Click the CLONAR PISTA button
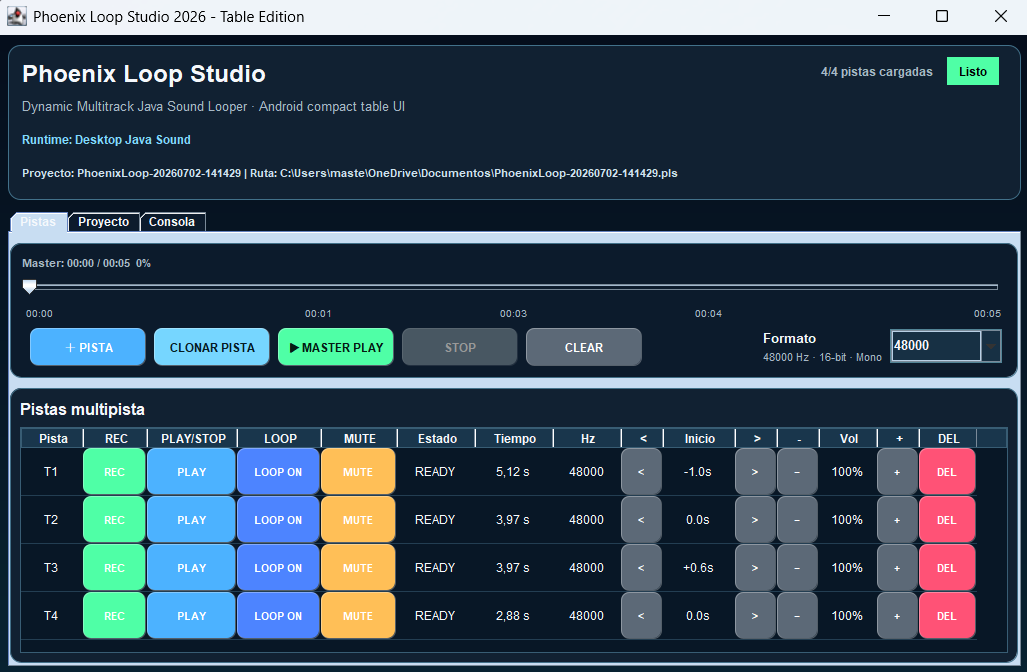The image size is (1027, 672). (x=212, y=347)
